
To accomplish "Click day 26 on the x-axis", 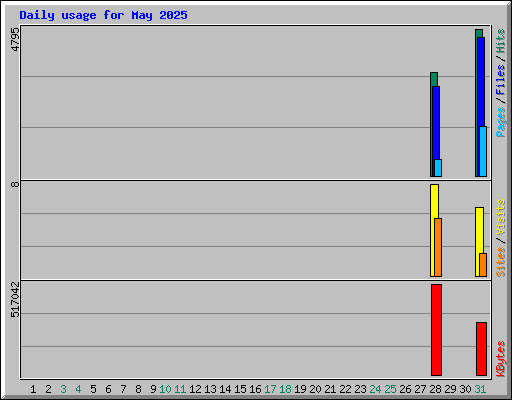I will [405, 389].
